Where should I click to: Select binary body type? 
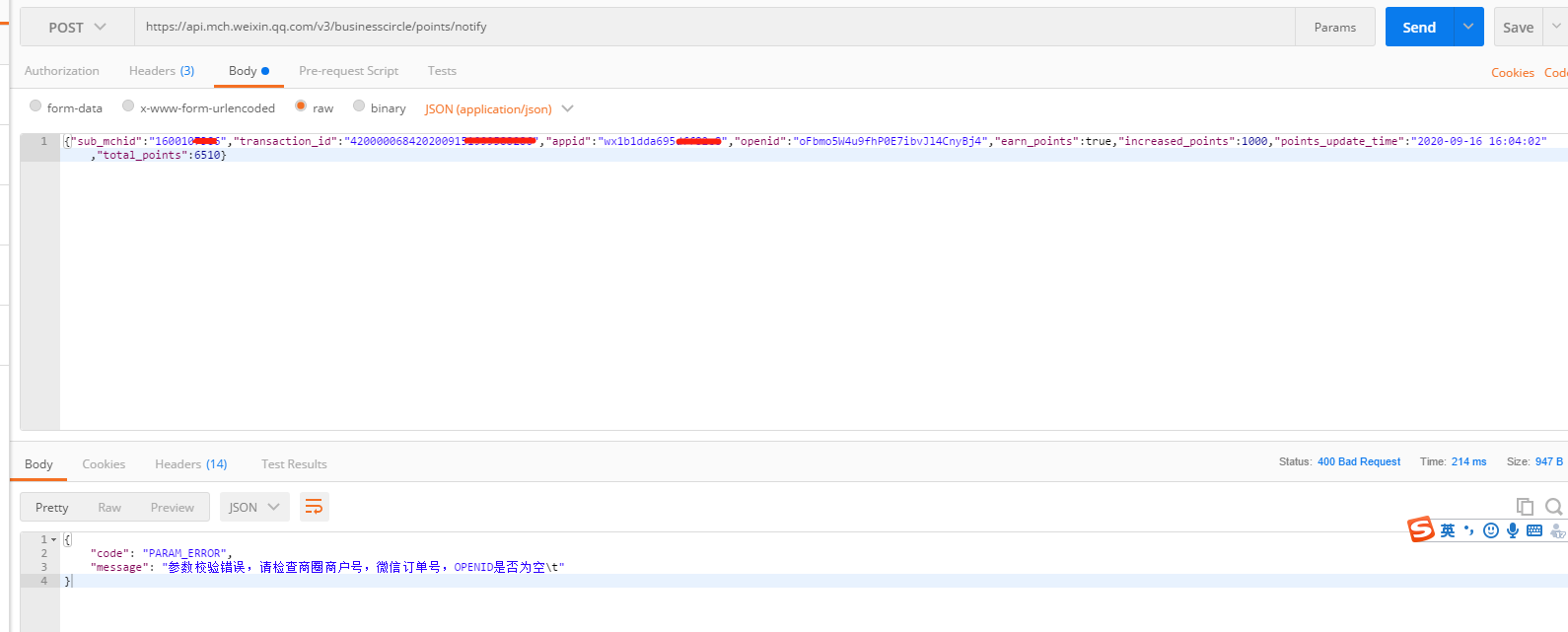(359, 105)
